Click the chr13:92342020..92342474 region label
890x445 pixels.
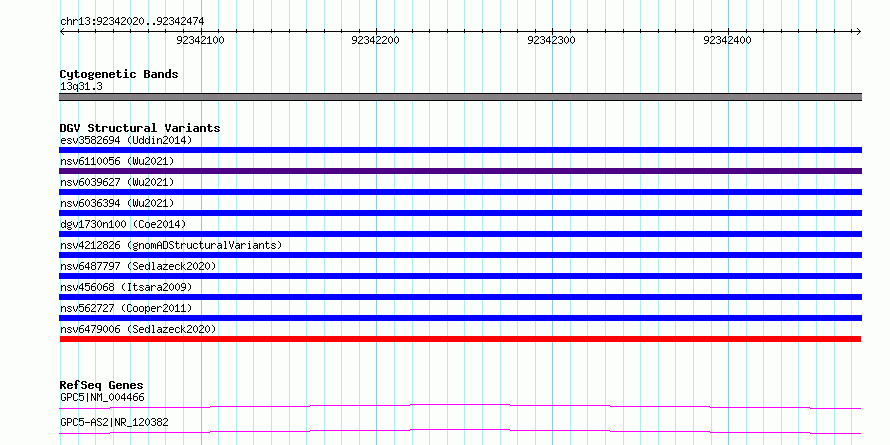tap(132, 22)
